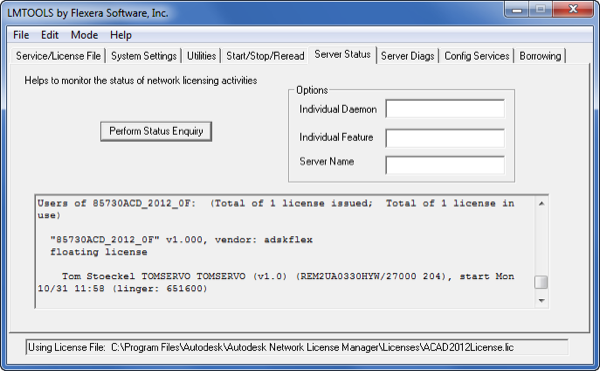Click the 'floating license' text line
The height and width of the screenshot is (371, 600).
[99, 252]
